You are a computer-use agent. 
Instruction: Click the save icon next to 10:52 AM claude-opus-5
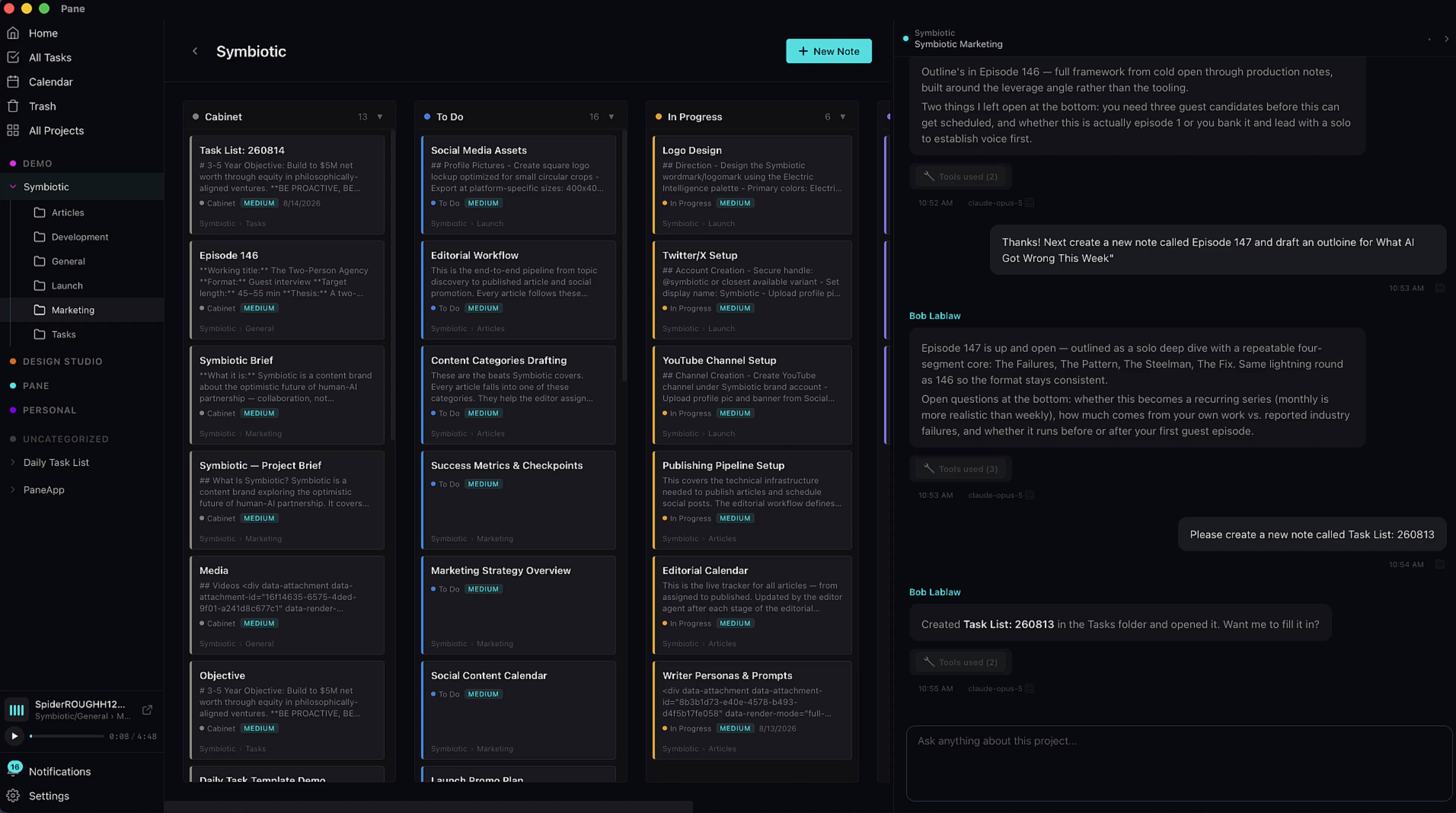(1029, 203)
